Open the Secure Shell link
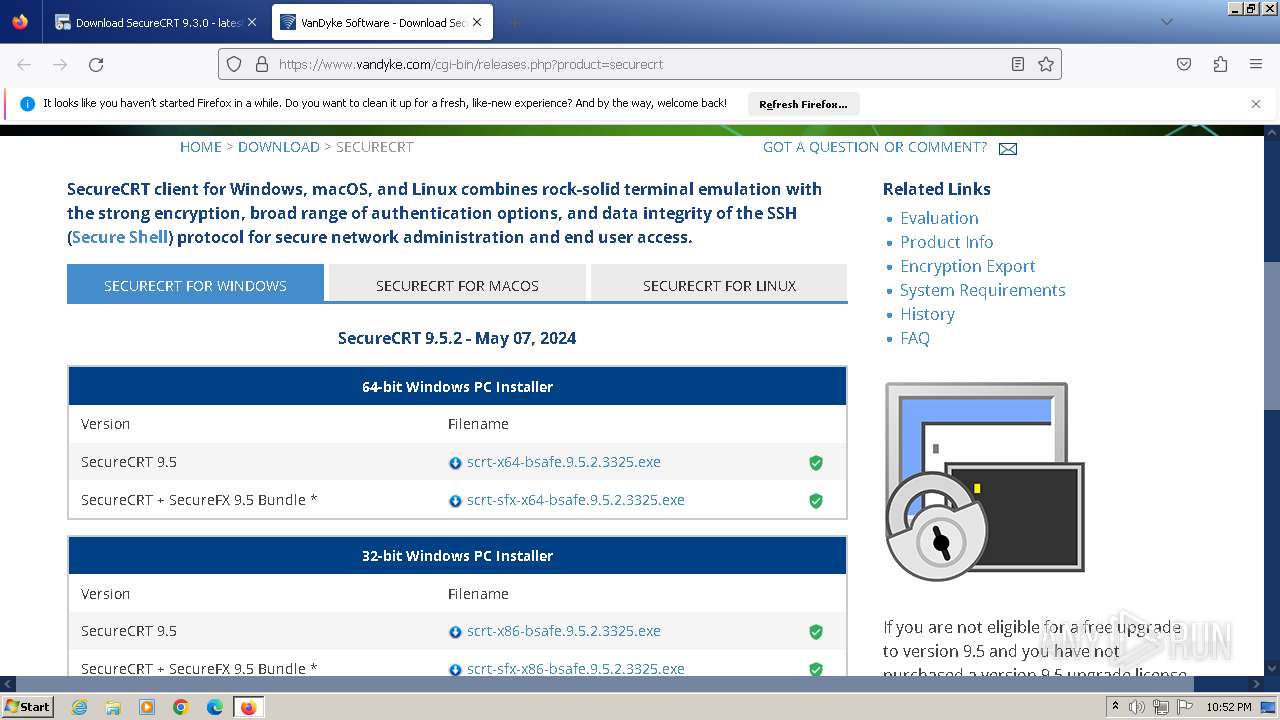 pyautogui.click(x=120, y=237)
